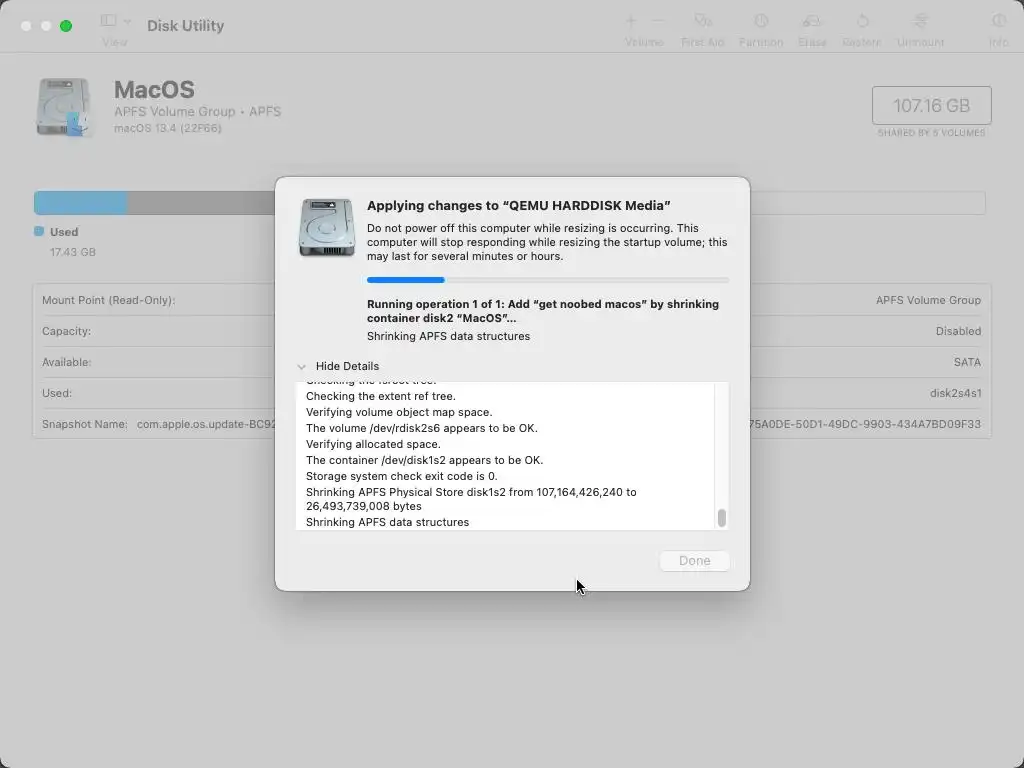Screen dimensions: 1024x768
Task: Click the Done button
Action: 694,561
